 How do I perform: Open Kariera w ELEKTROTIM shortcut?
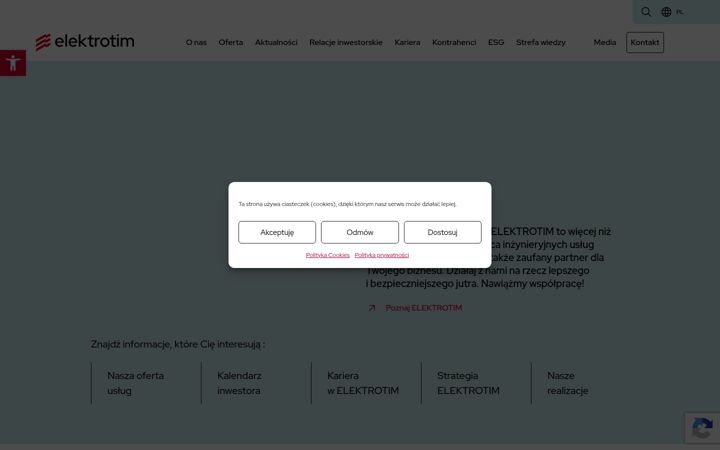coord(363,383)
